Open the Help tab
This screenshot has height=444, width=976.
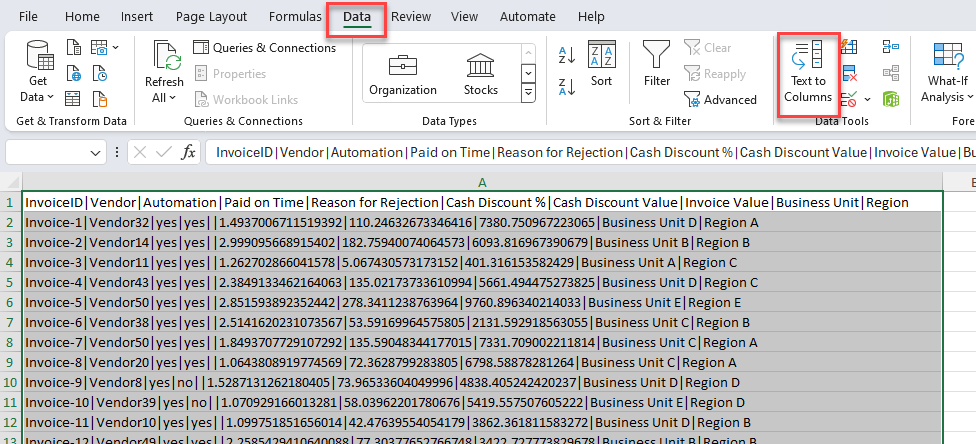click(x=591, y=17)
